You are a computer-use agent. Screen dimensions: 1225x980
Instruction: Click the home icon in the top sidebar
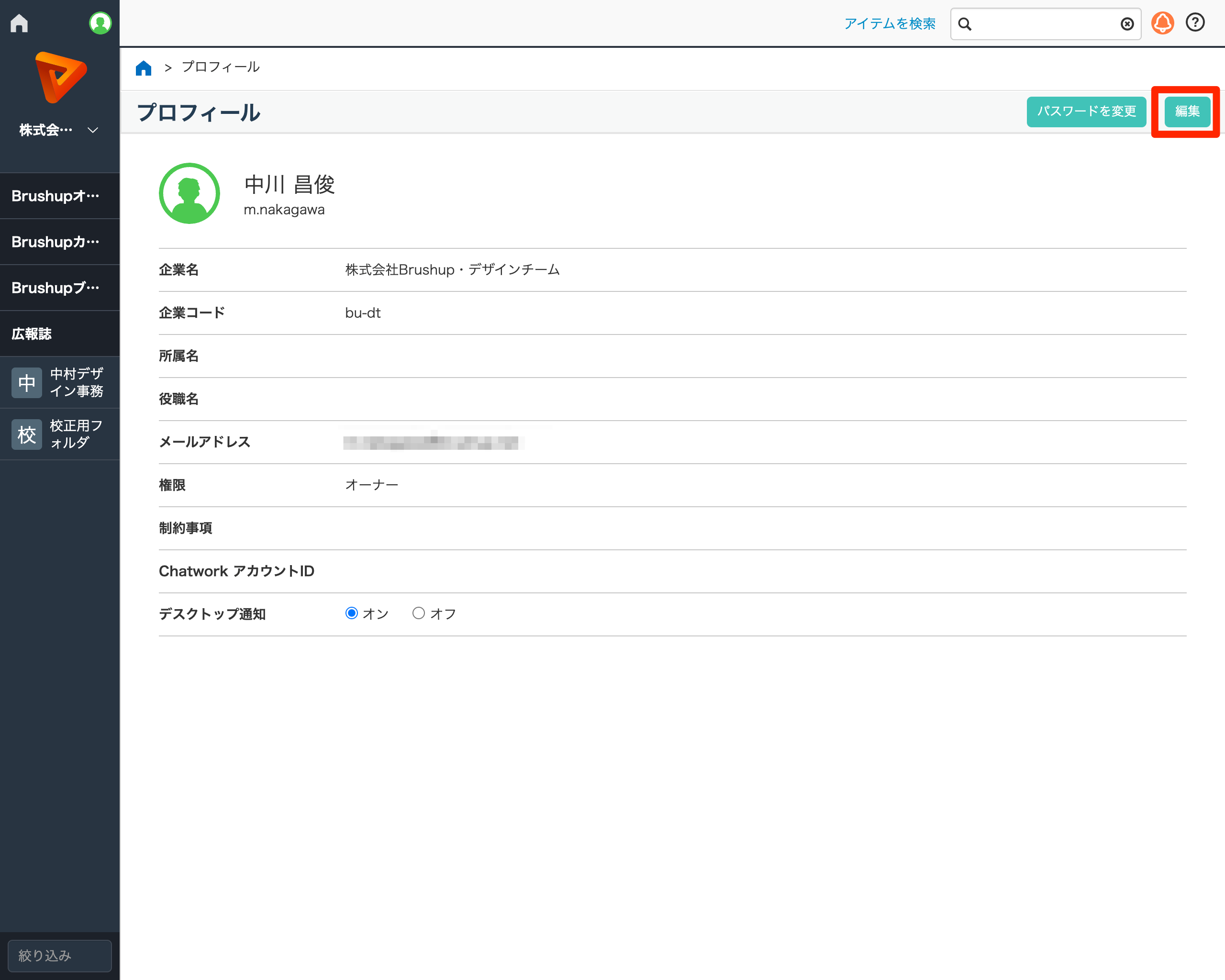[x=19, y=22]
